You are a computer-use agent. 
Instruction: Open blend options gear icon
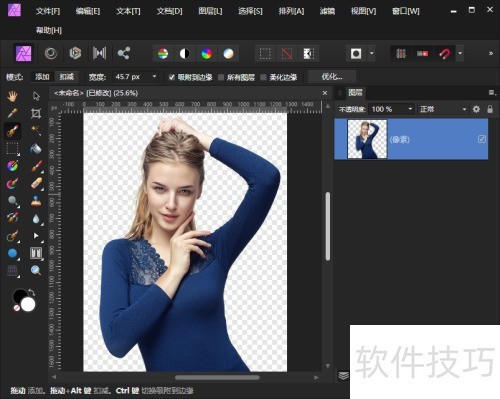tap(476, 109)
